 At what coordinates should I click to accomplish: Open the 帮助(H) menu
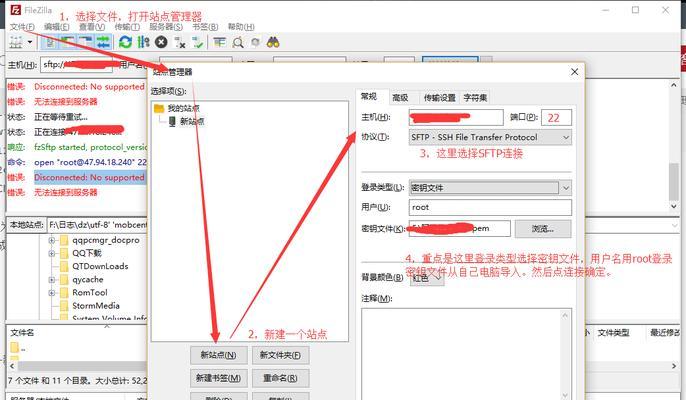pyautogui.click(x=241, y=27)
